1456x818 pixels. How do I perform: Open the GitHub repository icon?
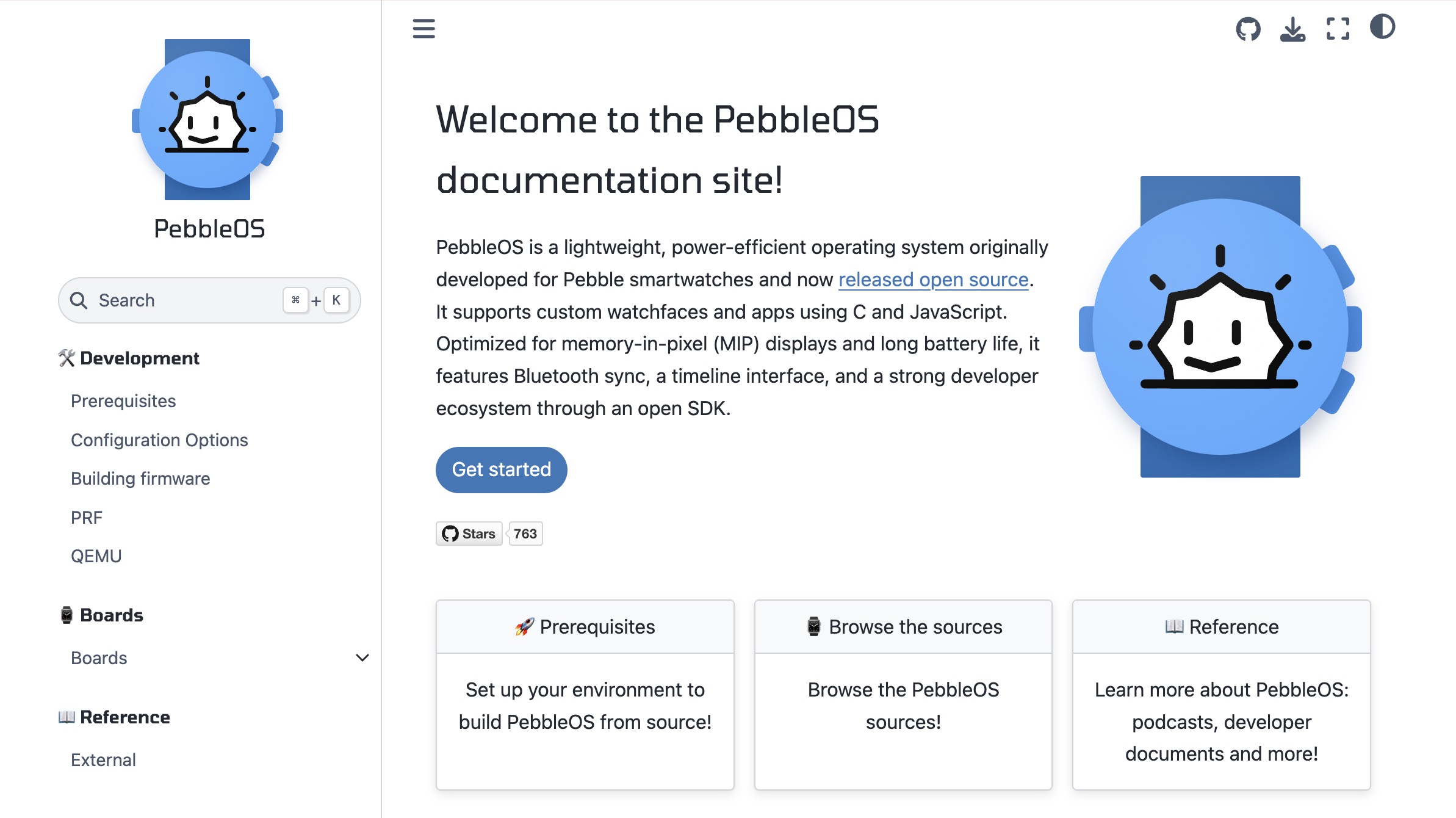1248,29
